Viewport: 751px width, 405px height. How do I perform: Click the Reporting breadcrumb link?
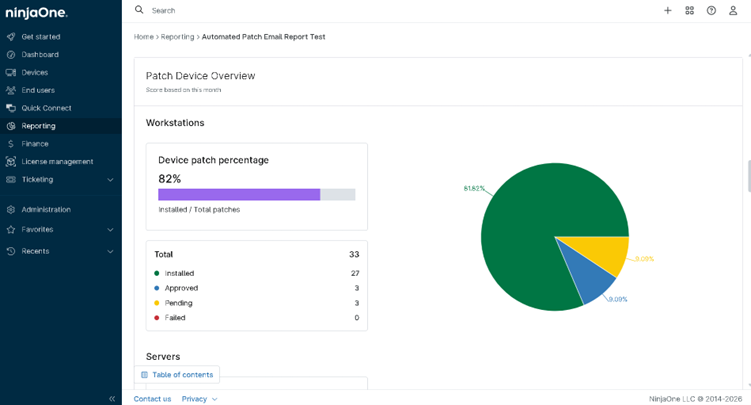(177, 37)
